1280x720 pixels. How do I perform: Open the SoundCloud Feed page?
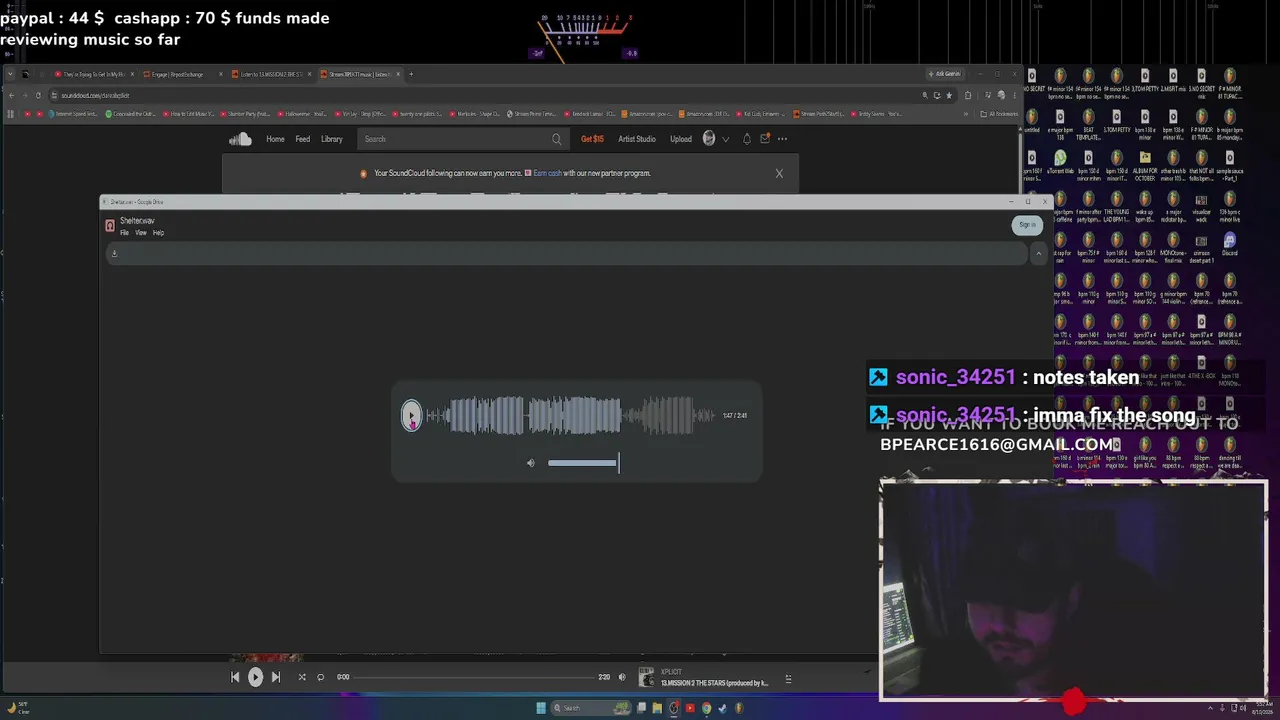click(x=302, y=139)
